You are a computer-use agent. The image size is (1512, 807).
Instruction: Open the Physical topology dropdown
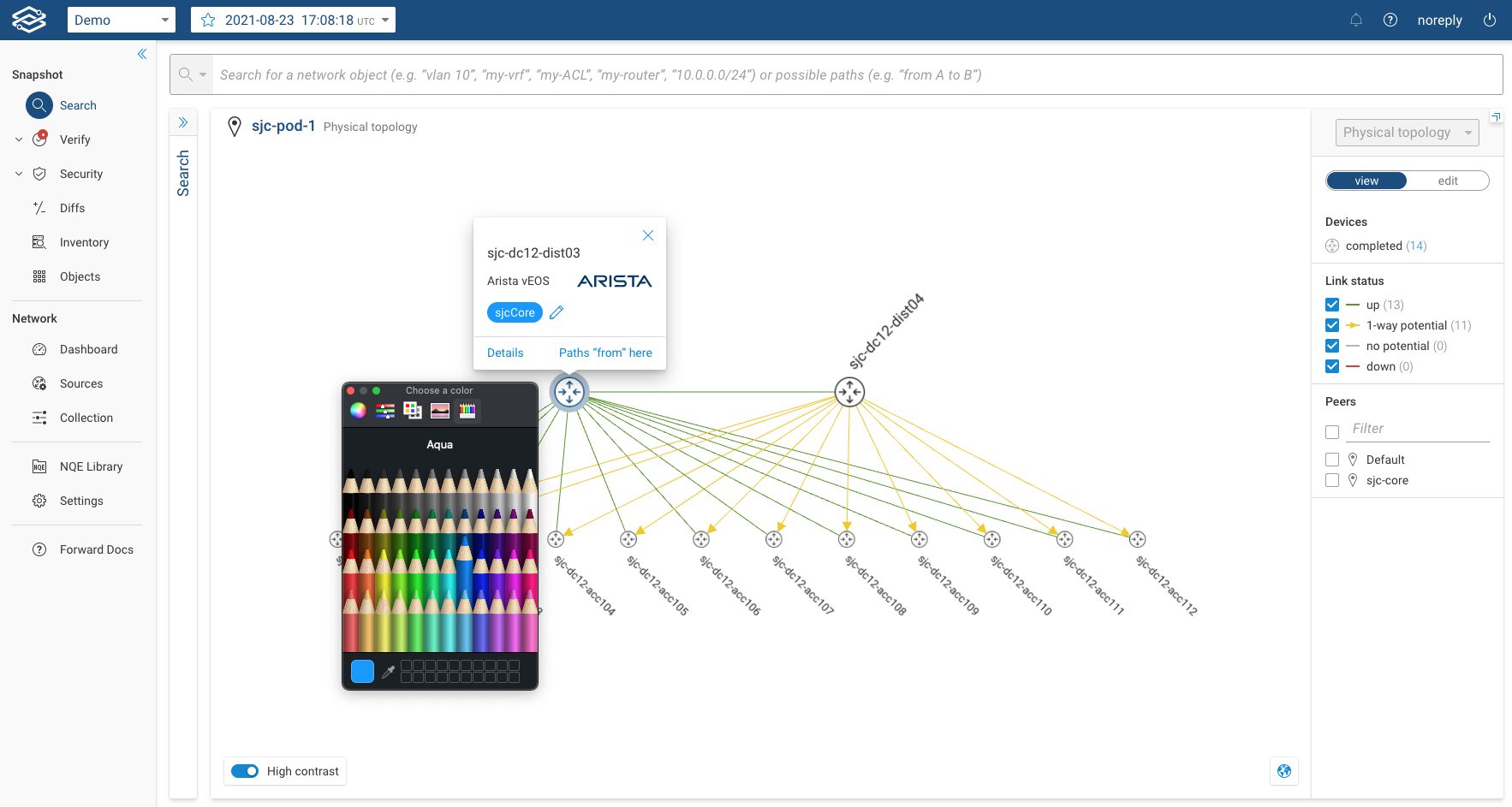pos(1407,133)
